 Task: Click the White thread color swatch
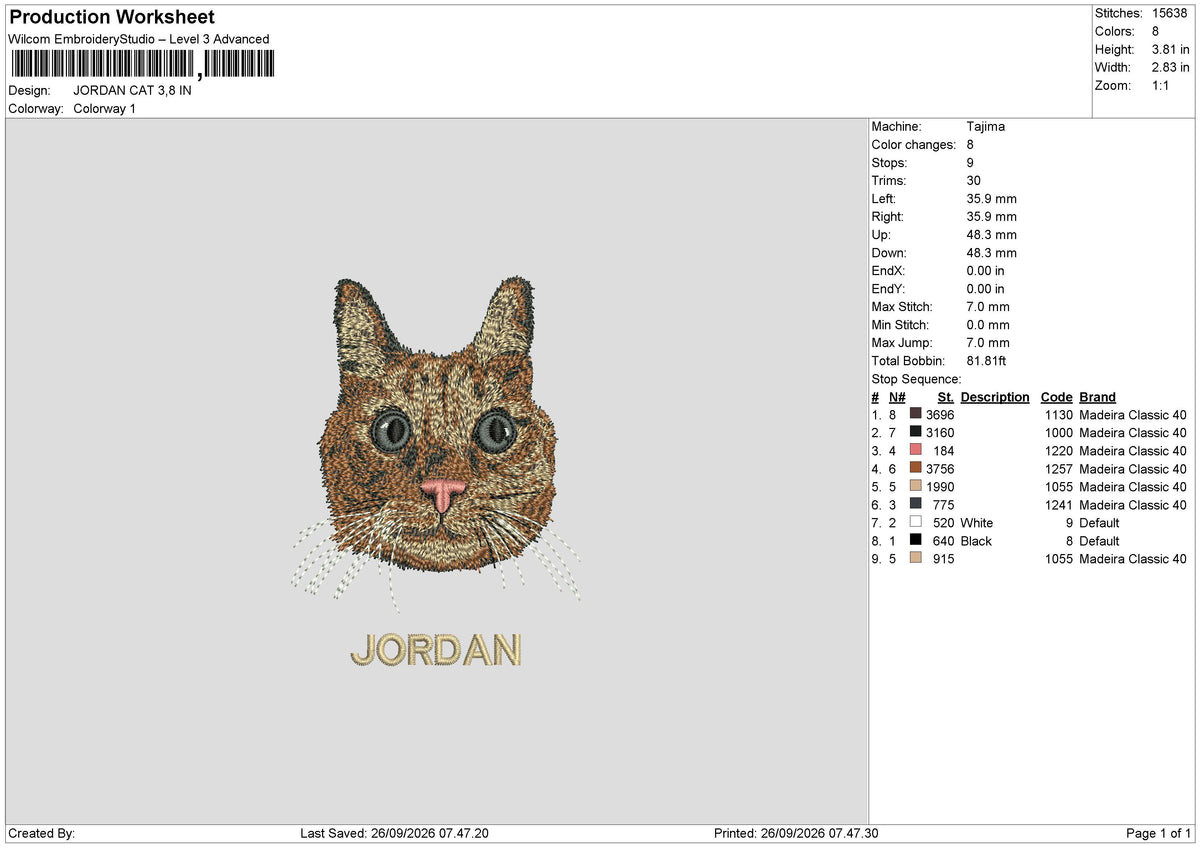(x=915, y=522)
